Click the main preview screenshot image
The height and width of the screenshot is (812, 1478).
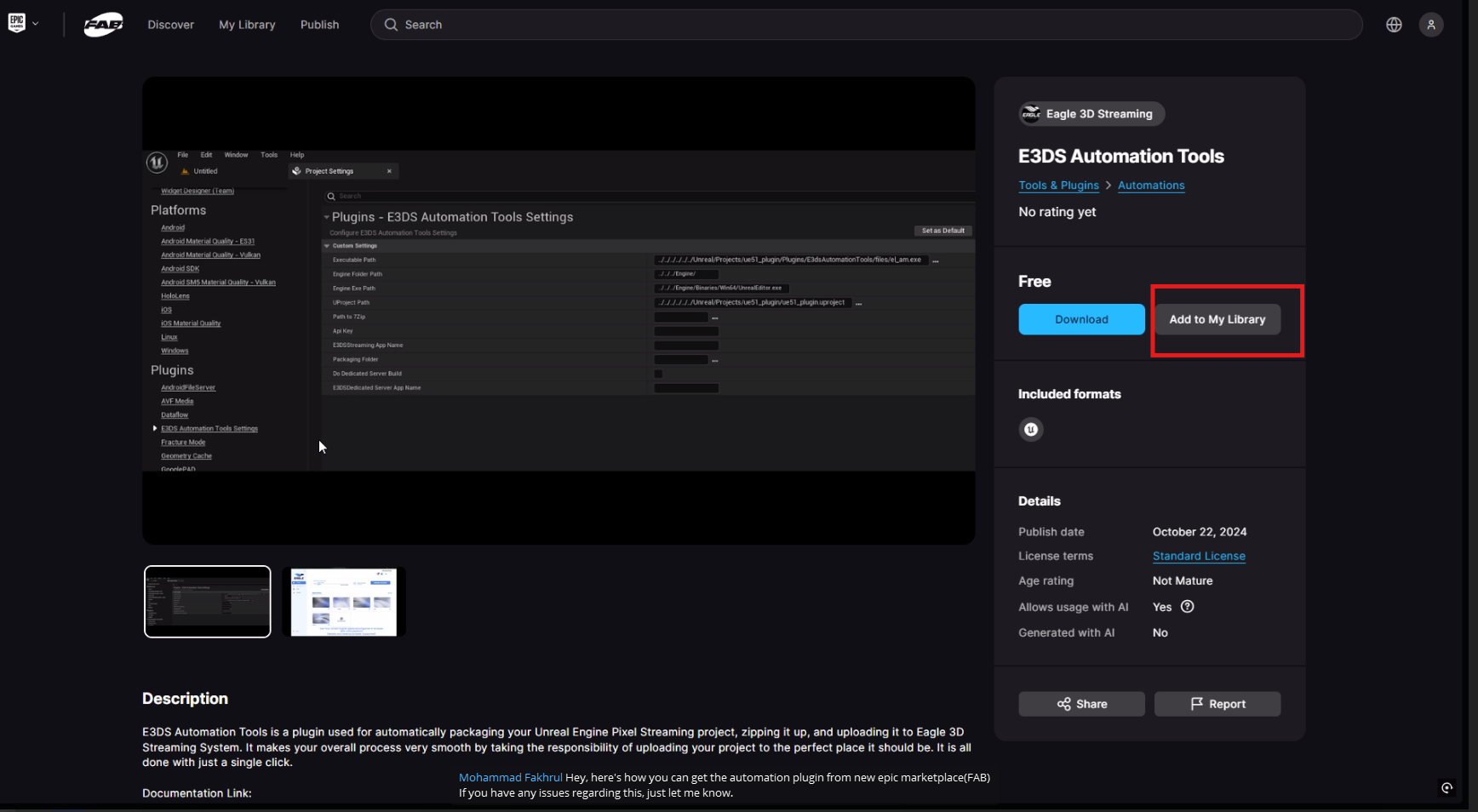[559, 311]
